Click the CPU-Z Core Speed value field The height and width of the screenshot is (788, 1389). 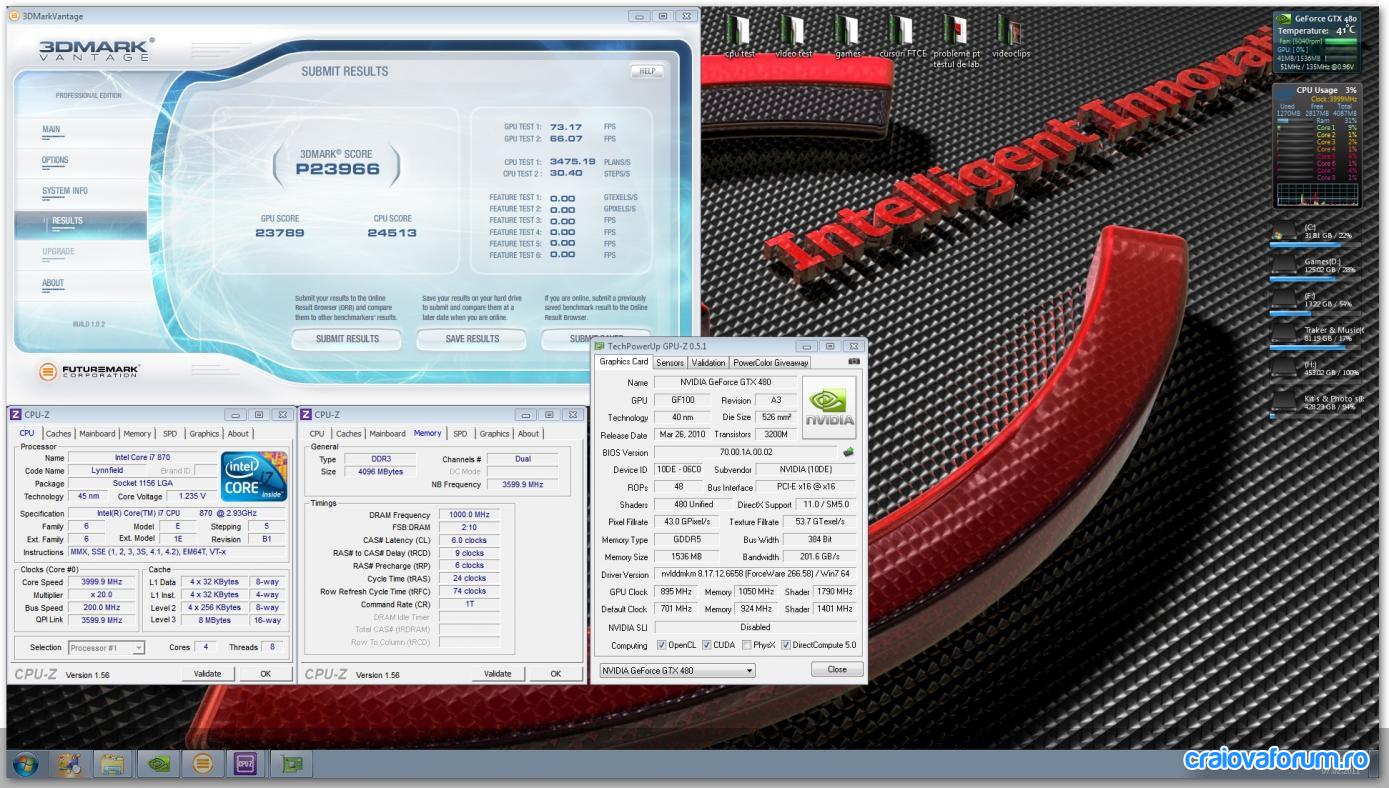tap(100, 582)
